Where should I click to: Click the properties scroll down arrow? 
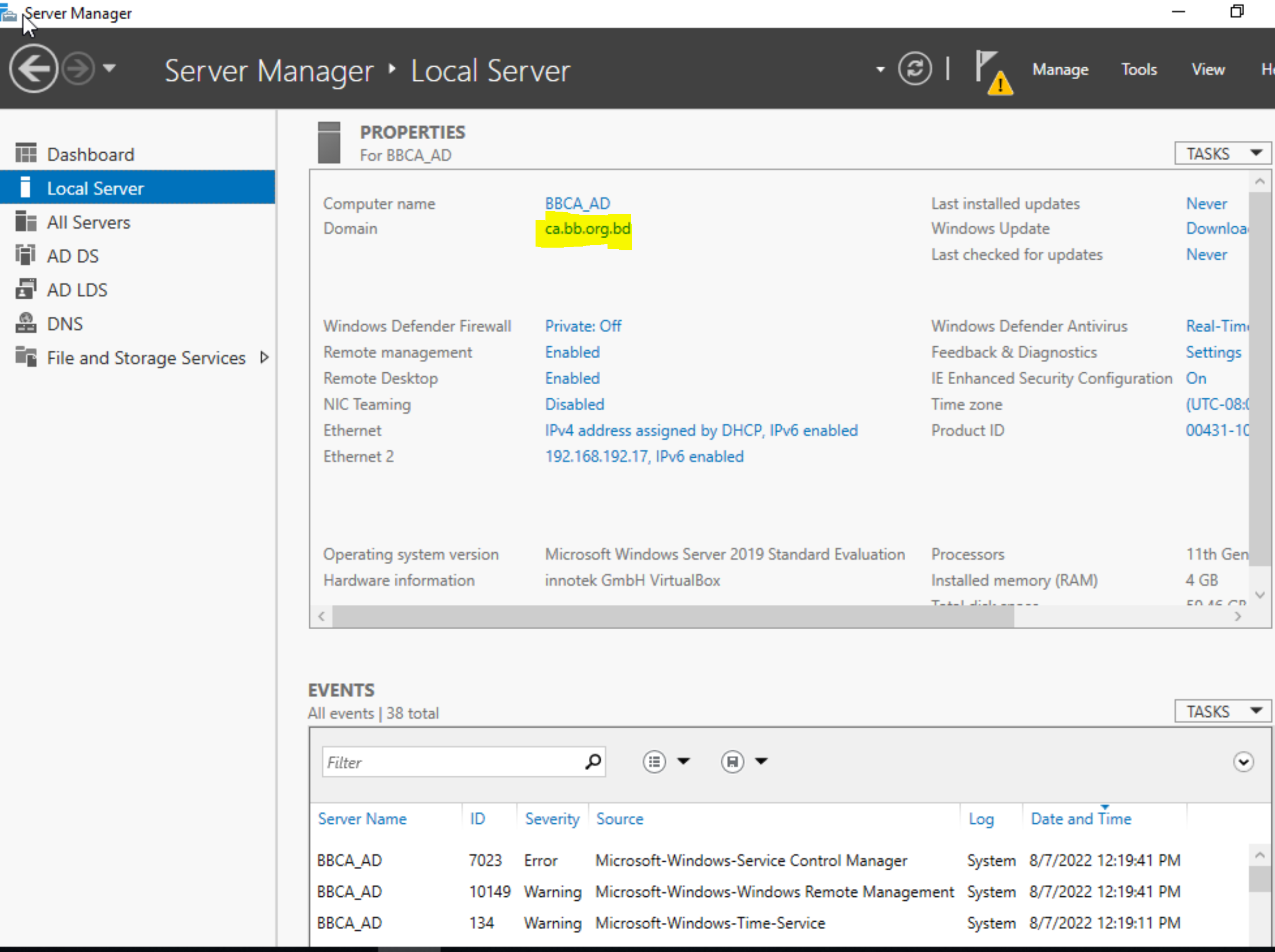click(x=1260, y=594)
